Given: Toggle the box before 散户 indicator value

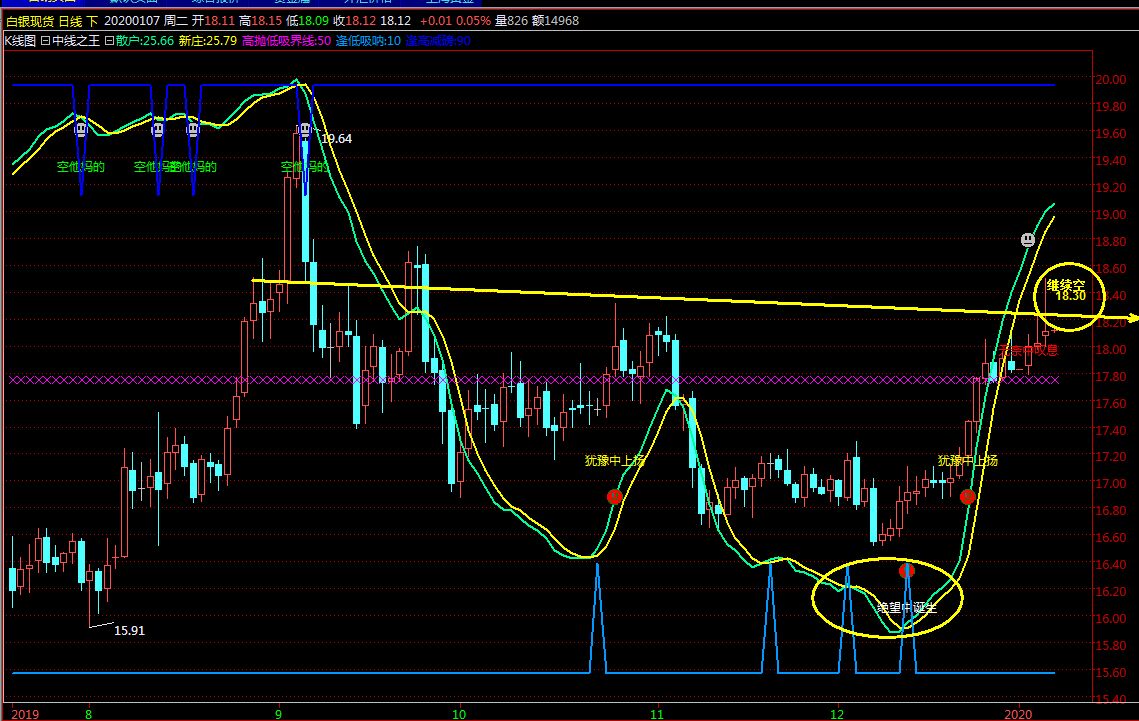Looking at the screenshot, I should click(x=109, y=41).
